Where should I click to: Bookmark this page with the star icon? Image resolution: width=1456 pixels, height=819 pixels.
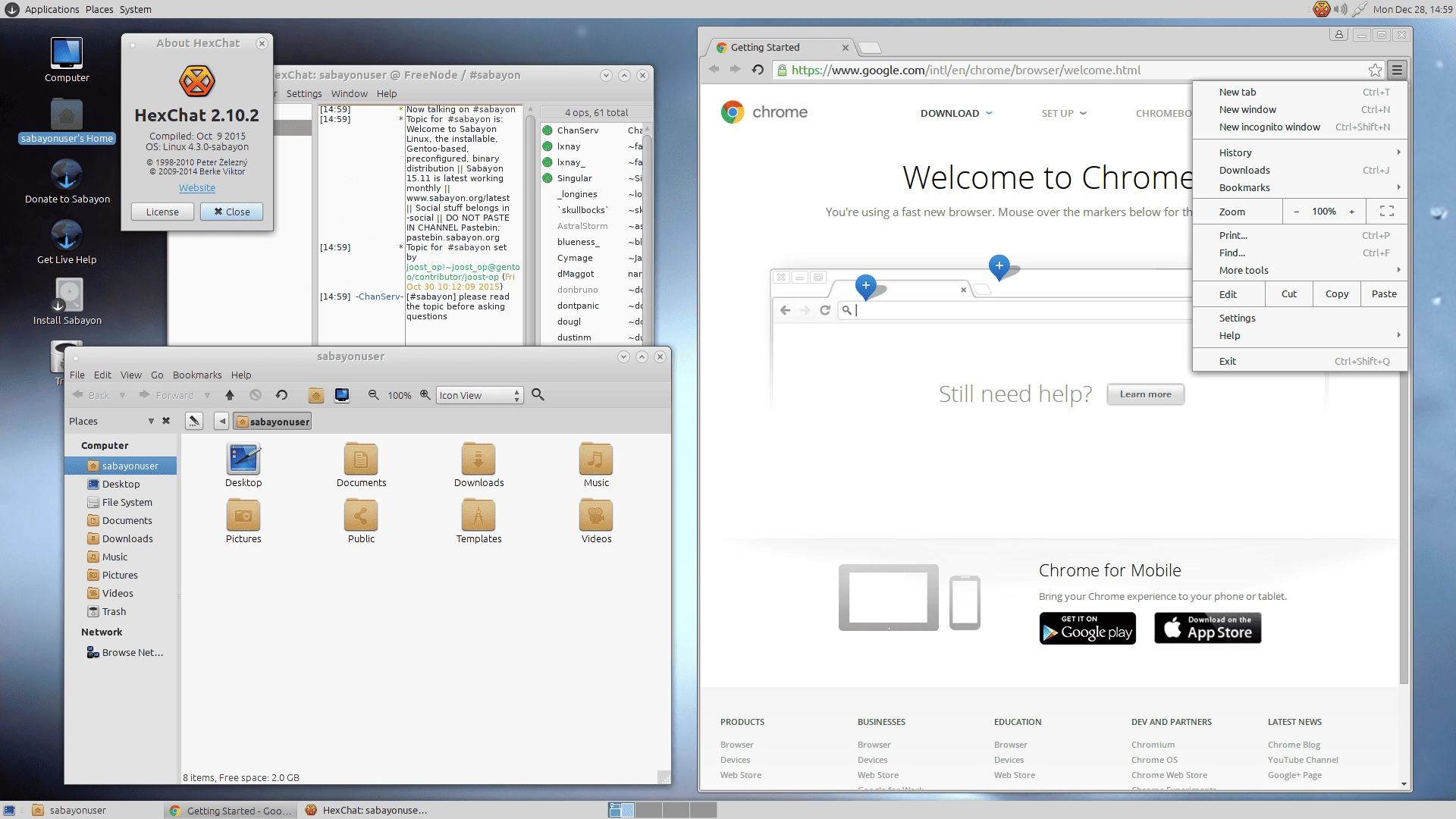pyautogui.click(x=1375, y=71)
